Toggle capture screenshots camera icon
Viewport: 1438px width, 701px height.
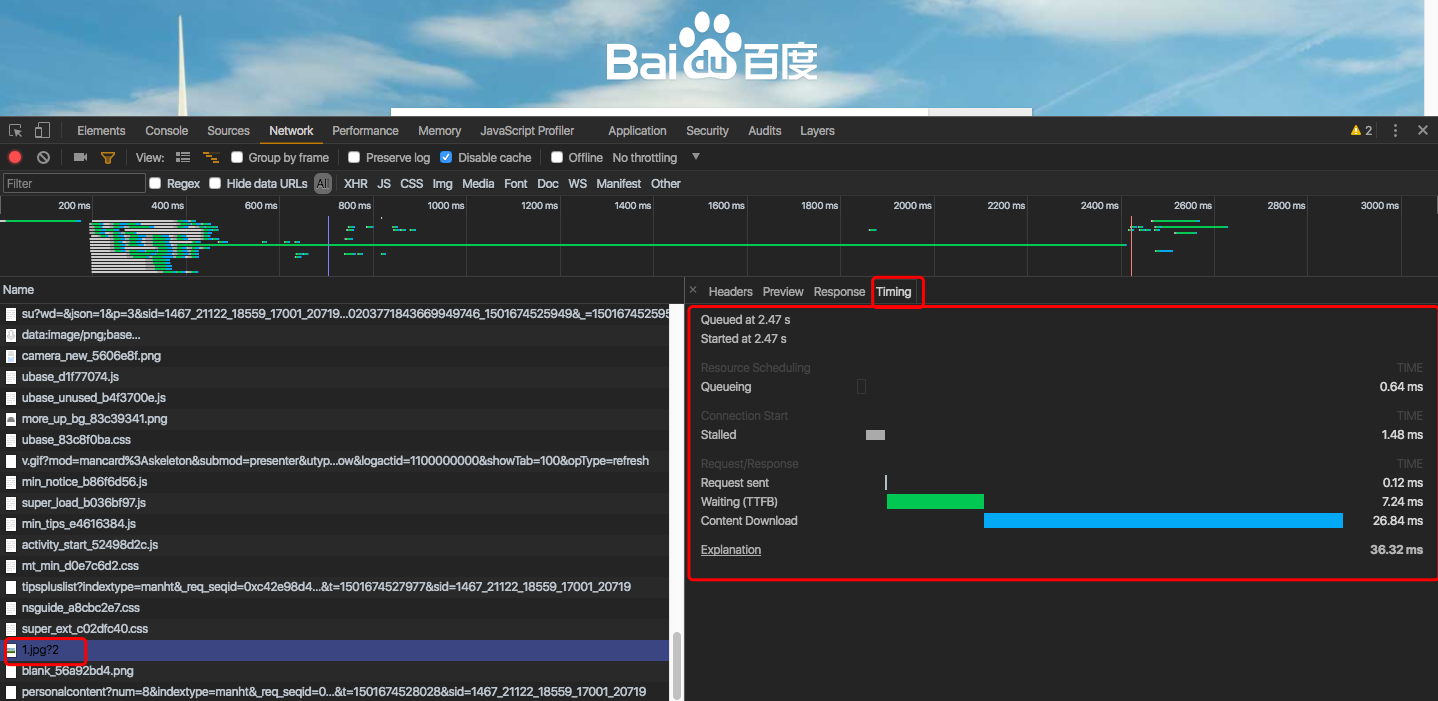pyautogui.click(x=81, y=157)
